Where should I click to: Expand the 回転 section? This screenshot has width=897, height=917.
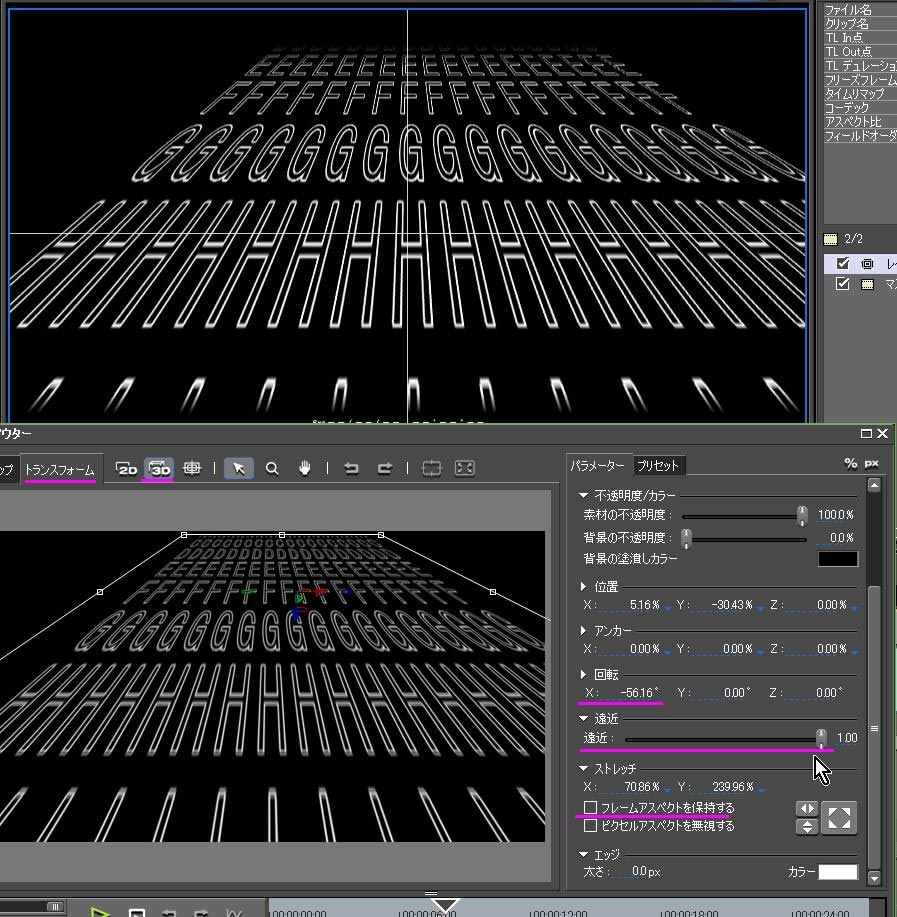(584, 675)
